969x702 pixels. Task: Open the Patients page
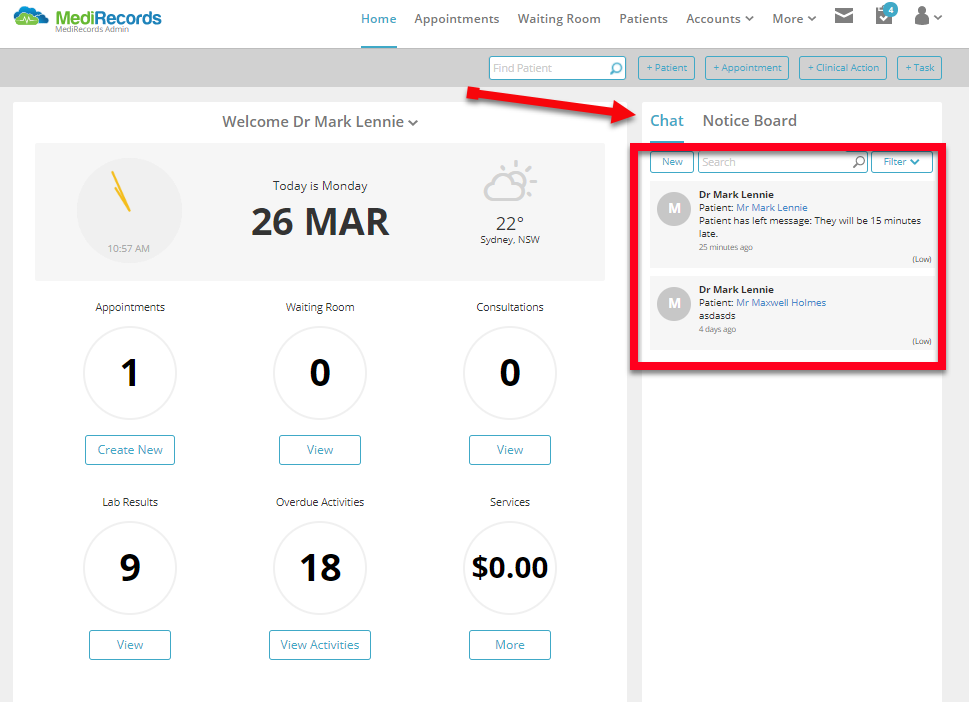643,19
